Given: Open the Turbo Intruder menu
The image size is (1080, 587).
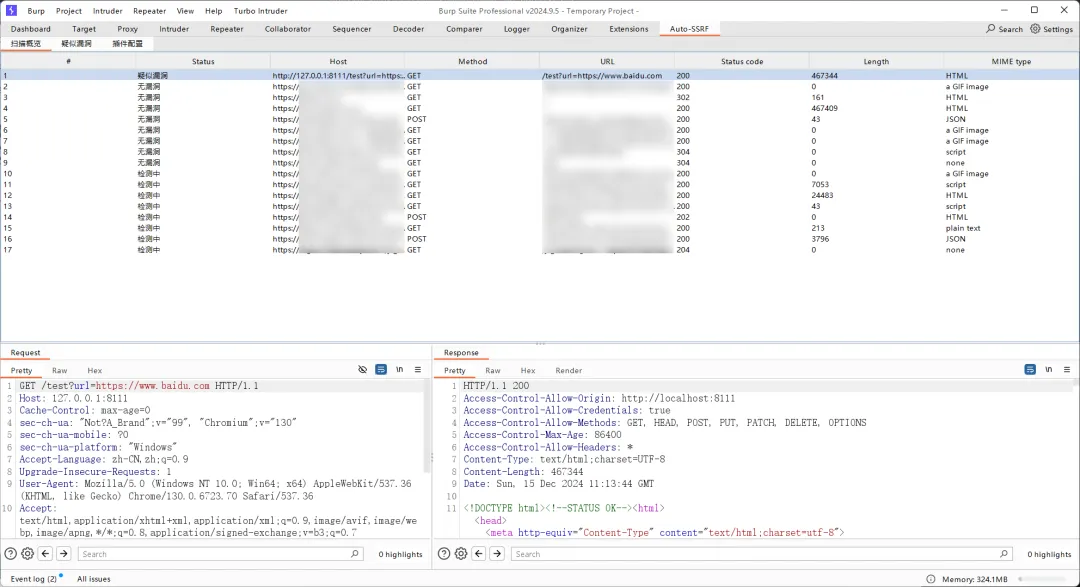Looking at the screenshot, I should pos(260,11).
